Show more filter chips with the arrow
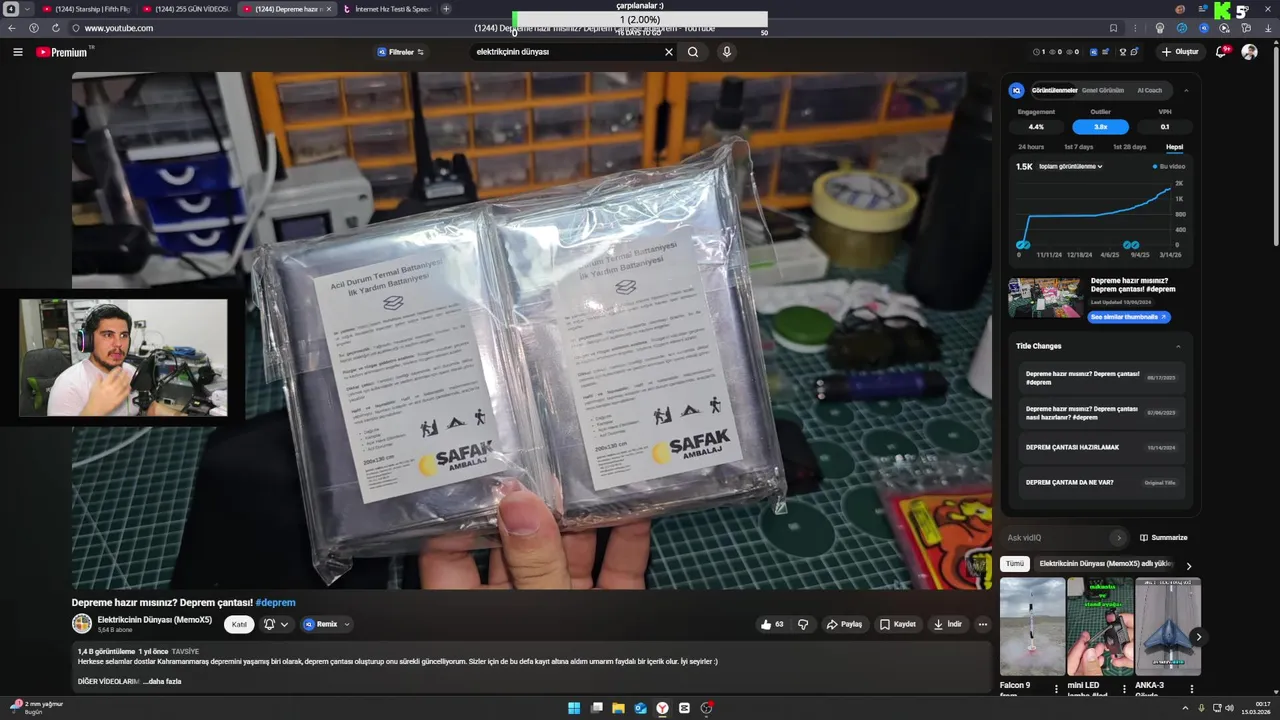This screenshot has width=1280, height=720. click(x=1189, y=566)
